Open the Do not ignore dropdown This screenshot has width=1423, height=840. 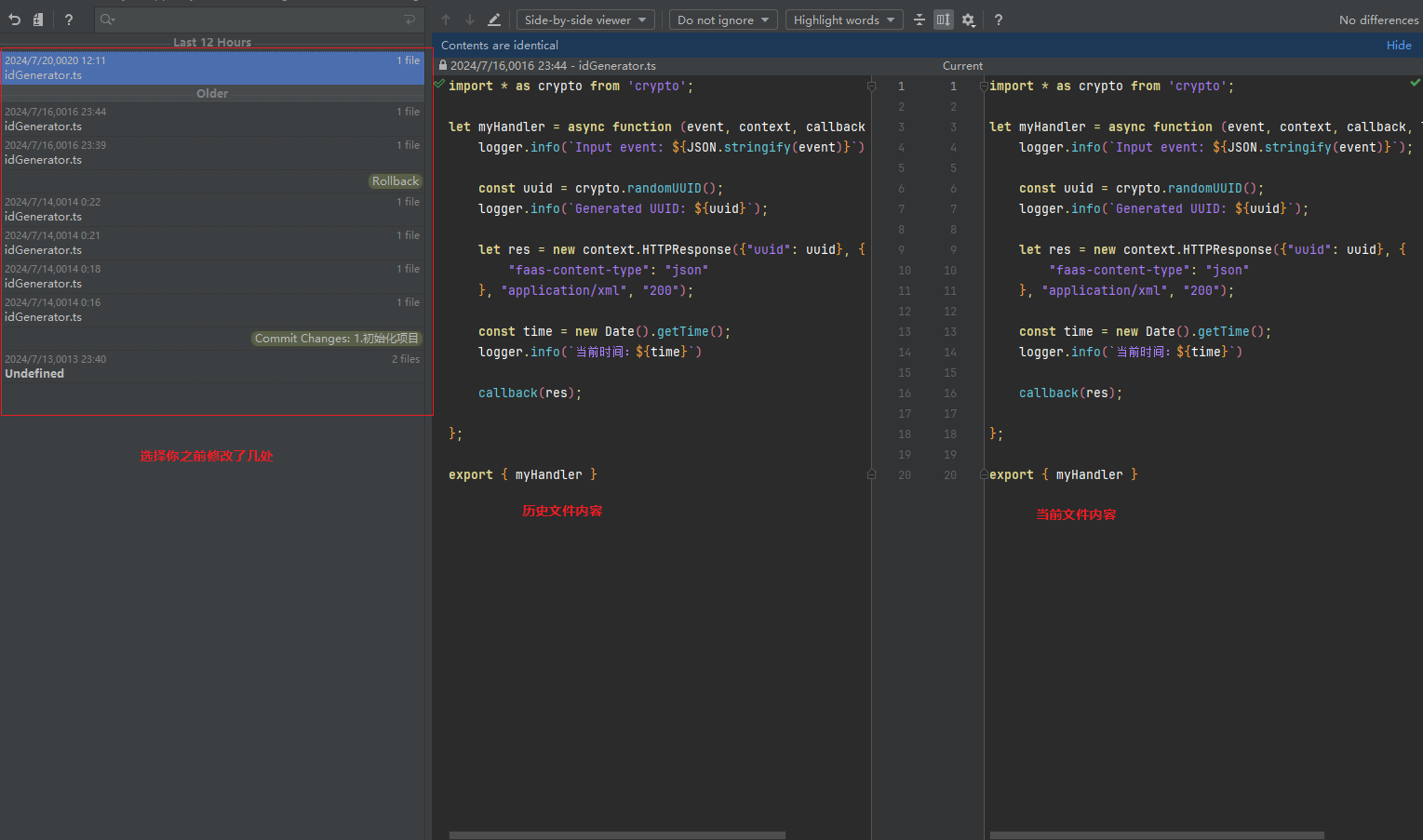[723, 20]
